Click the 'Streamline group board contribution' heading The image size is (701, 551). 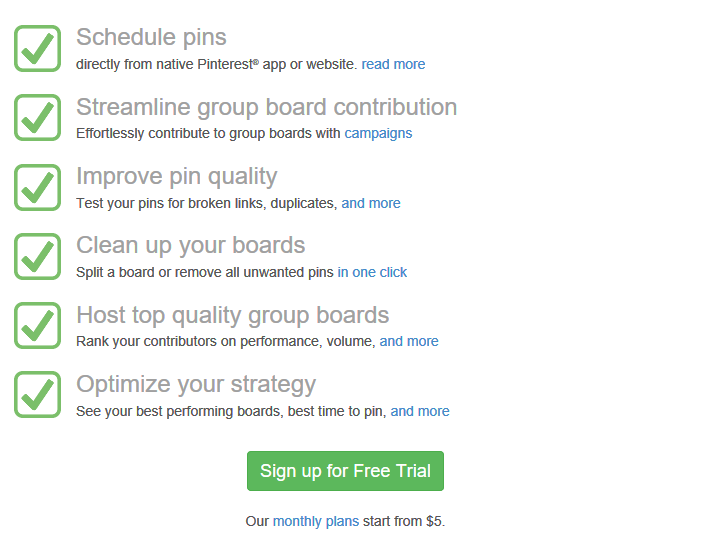pyautogui.click(x=266, y=107)
